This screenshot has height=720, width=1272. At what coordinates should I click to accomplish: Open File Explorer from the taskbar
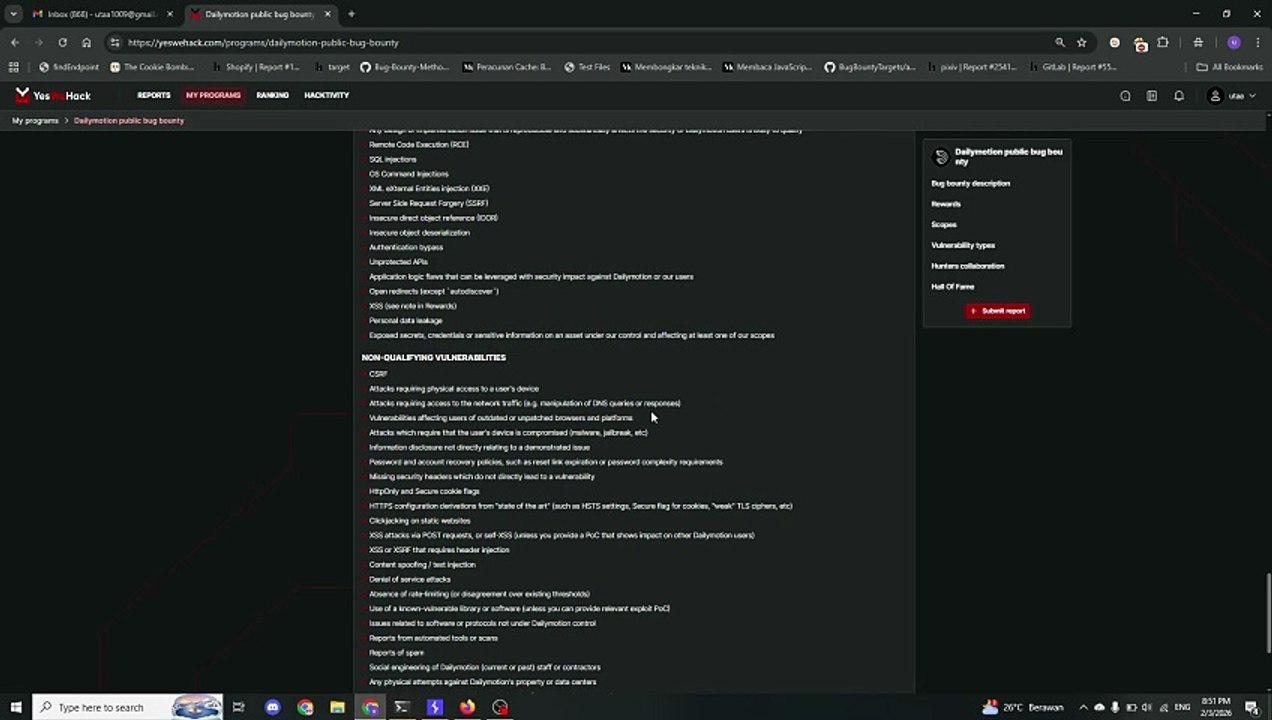(337, 707)
